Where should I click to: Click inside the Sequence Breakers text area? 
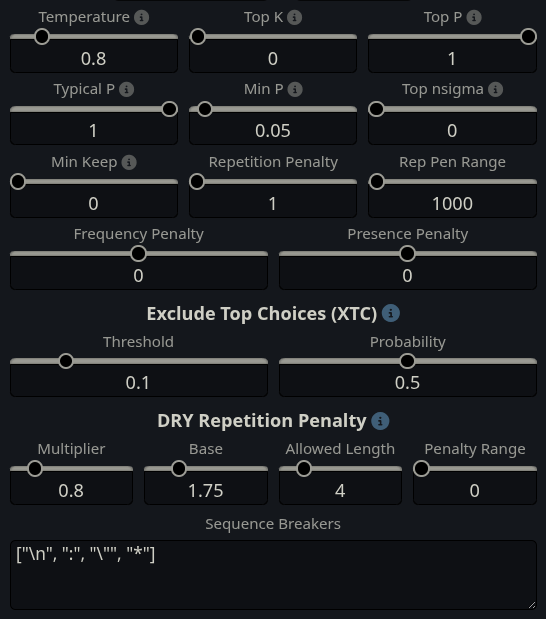click(x=273, y=575)
